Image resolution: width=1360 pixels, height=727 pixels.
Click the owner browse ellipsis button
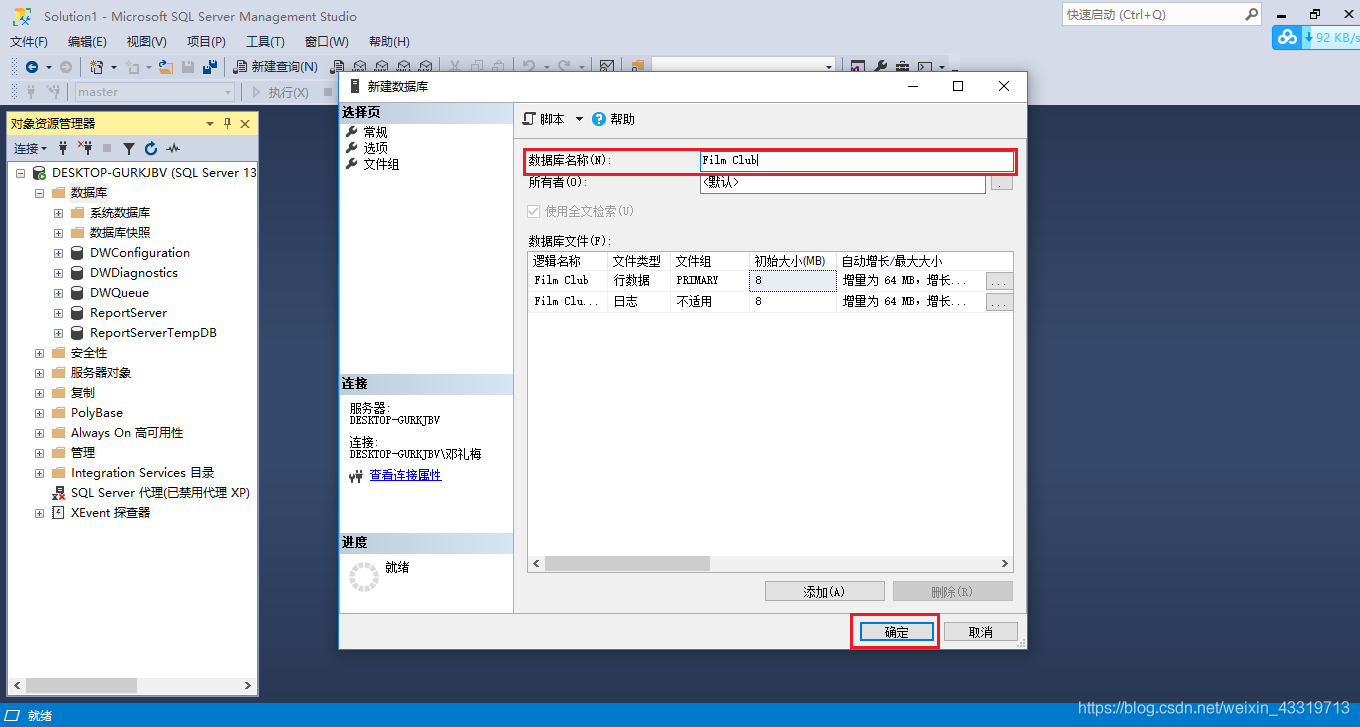[1001, 183]
